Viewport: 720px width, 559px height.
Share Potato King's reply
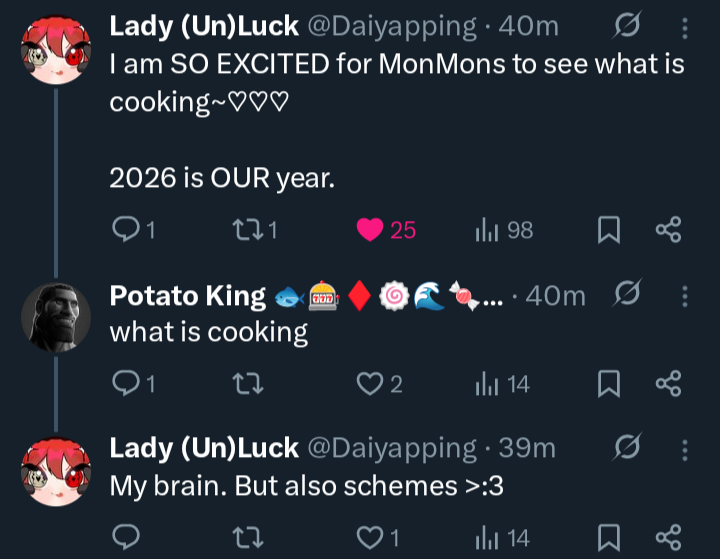click(x=669, y=384)
